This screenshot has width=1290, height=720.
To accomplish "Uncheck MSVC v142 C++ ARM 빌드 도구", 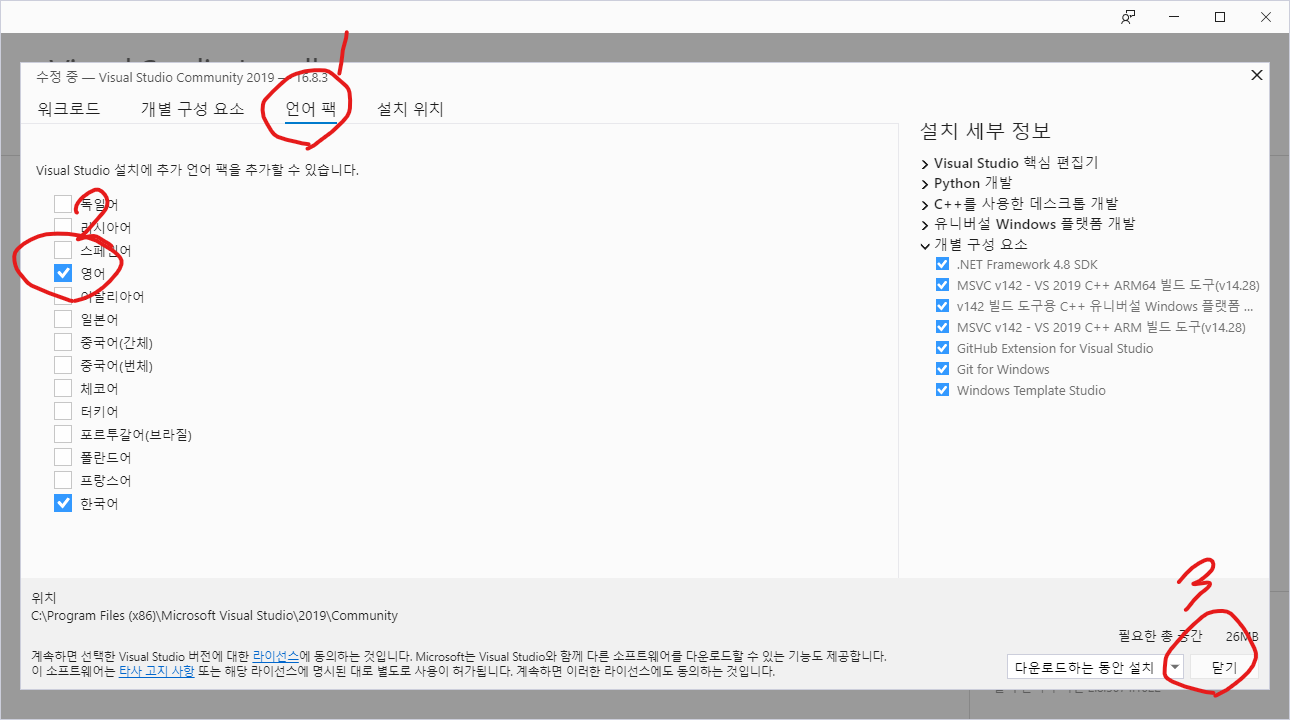I will click(x=942, y=327).
